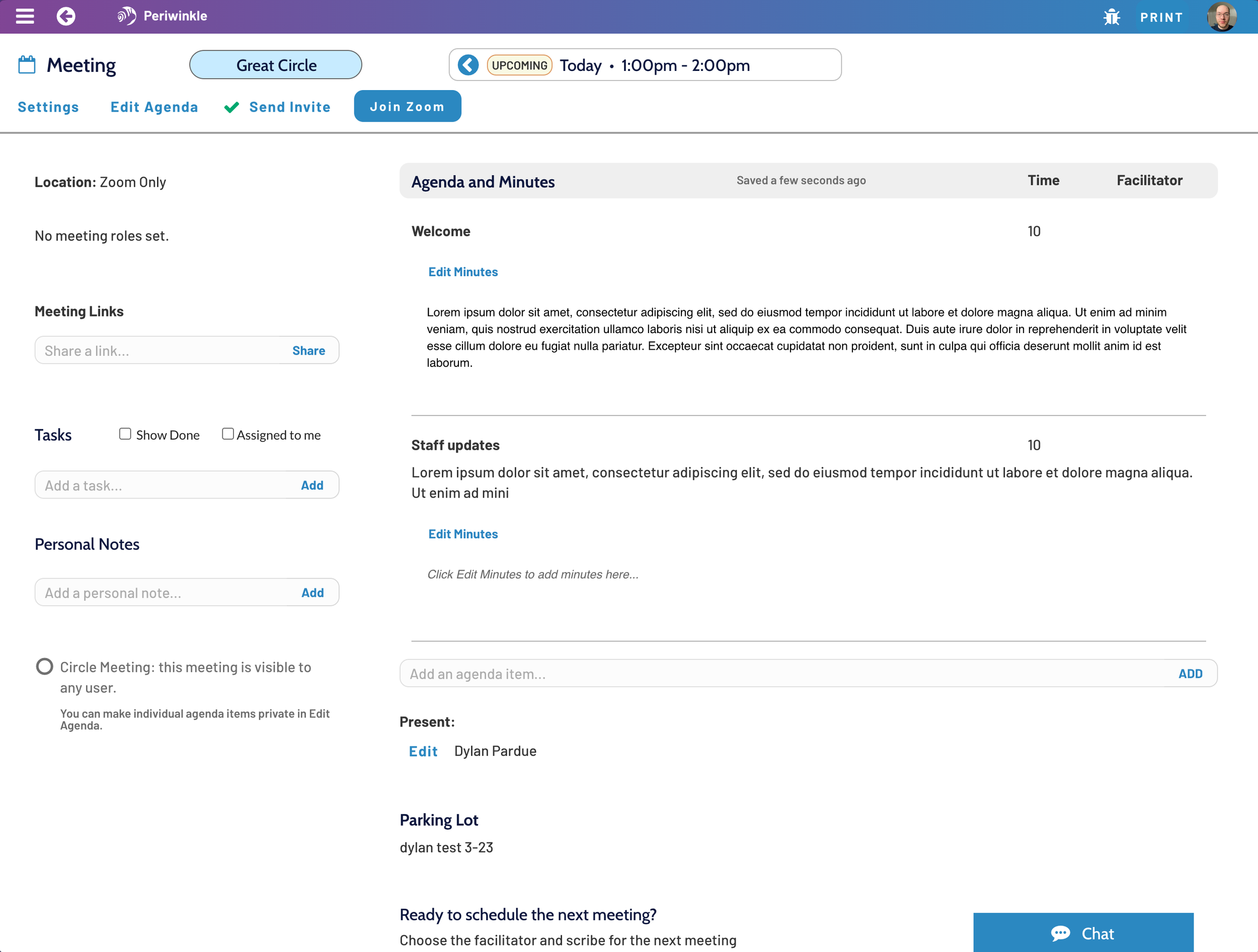
Task: Click the bug report icon
Action: coord(1111,17)
